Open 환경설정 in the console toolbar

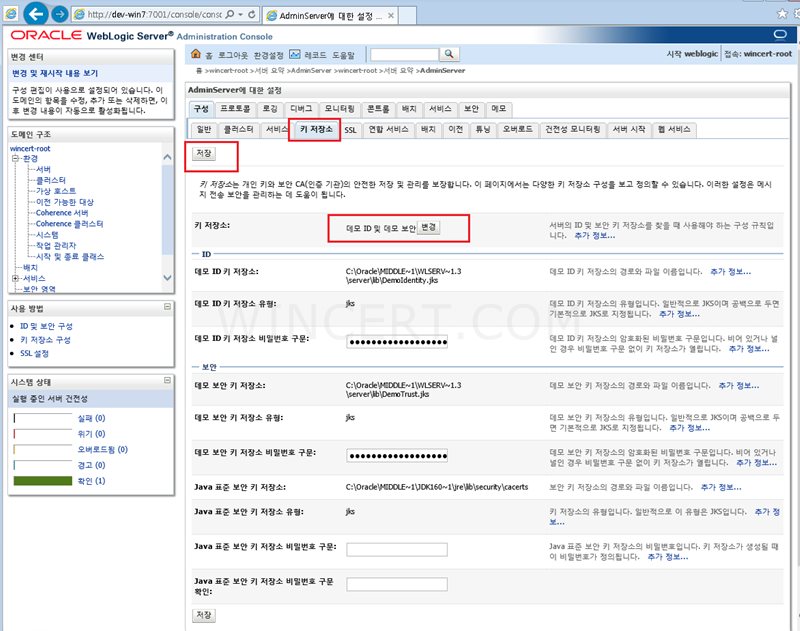(x=268, y=55)
